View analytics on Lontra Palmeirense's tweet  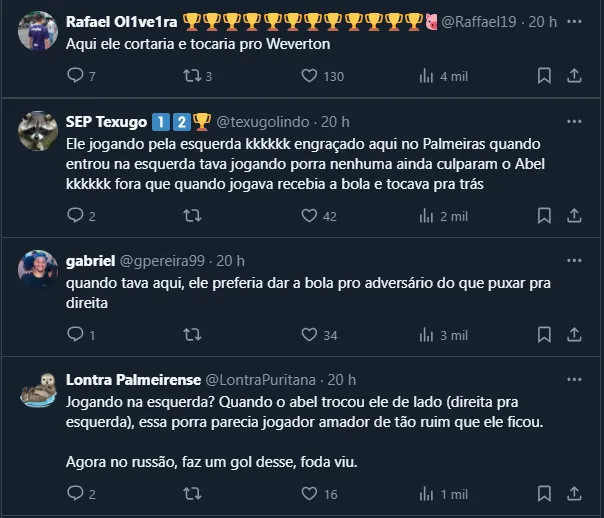pyautogui.click(x=427, y=493)
